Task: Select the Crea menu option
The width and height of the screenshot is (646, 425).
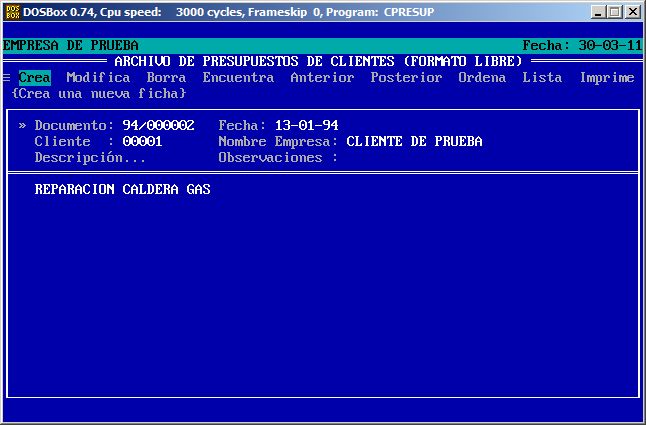Action: coord(34,78)
